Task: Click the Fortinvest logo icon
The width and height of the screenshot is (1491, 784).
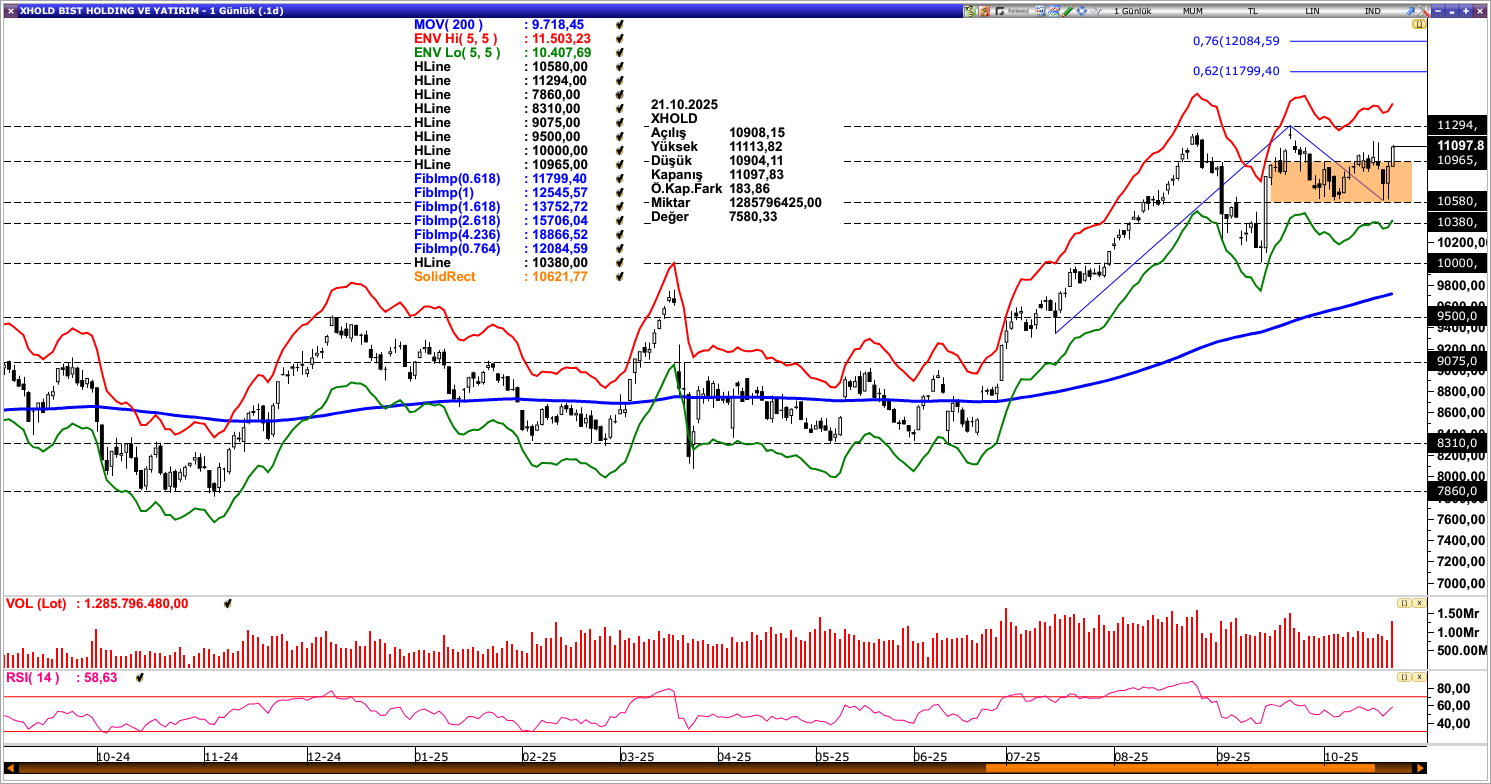Action: (x=1012, y=11)
